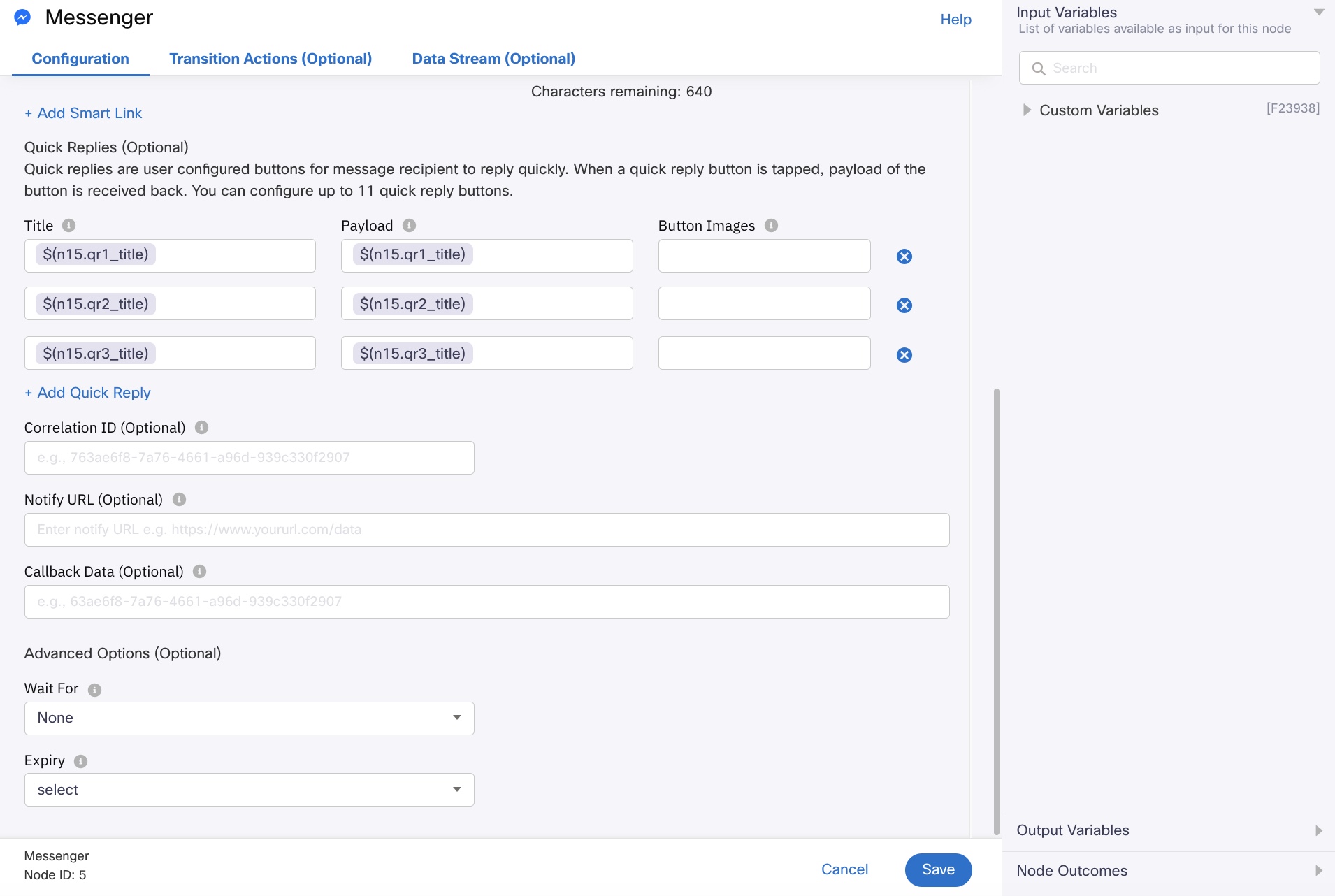Open the Help link
This screenshot has height=896, width=1335.
tap(955, 20)
